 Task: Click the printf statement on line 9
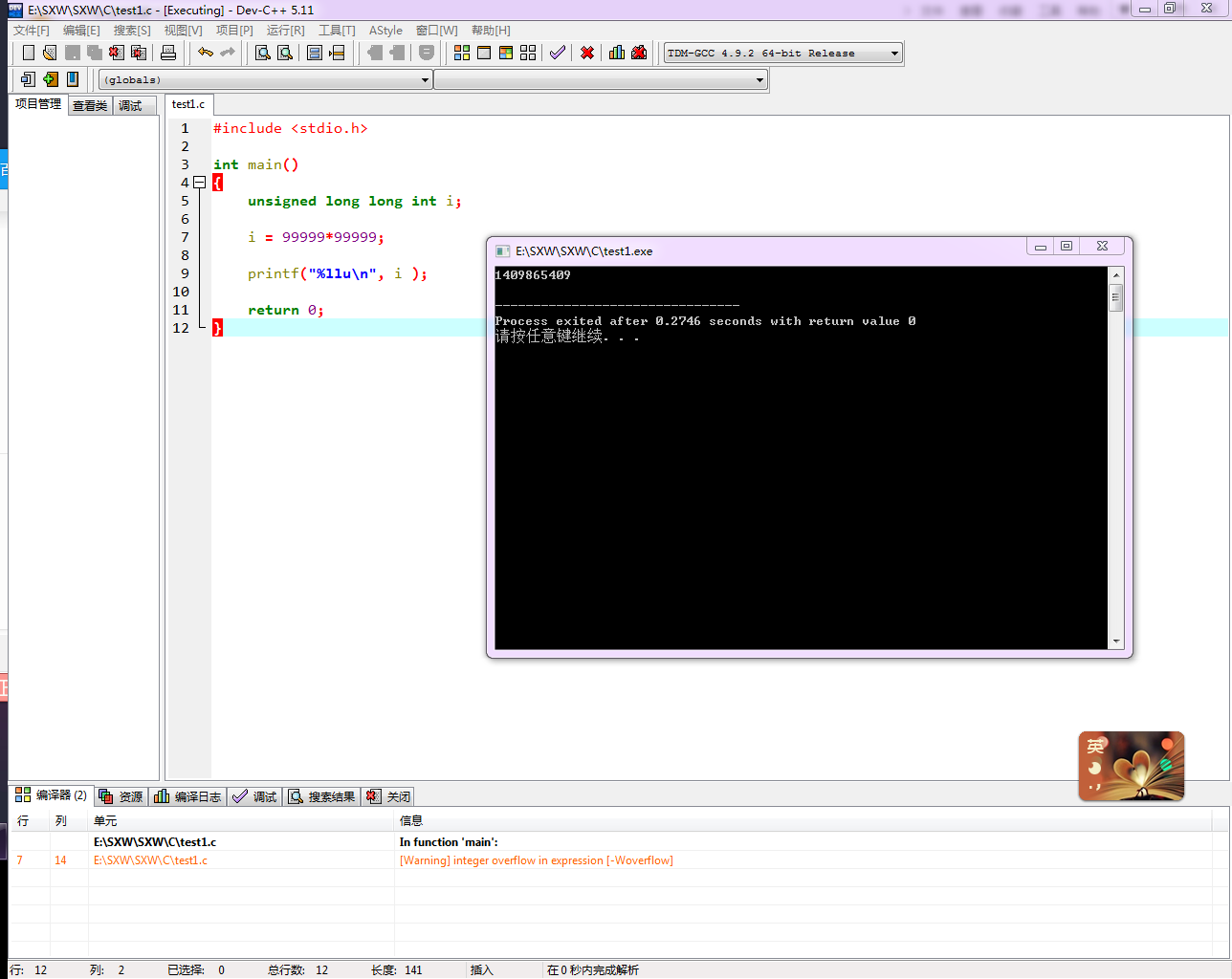tap(337, 273)
